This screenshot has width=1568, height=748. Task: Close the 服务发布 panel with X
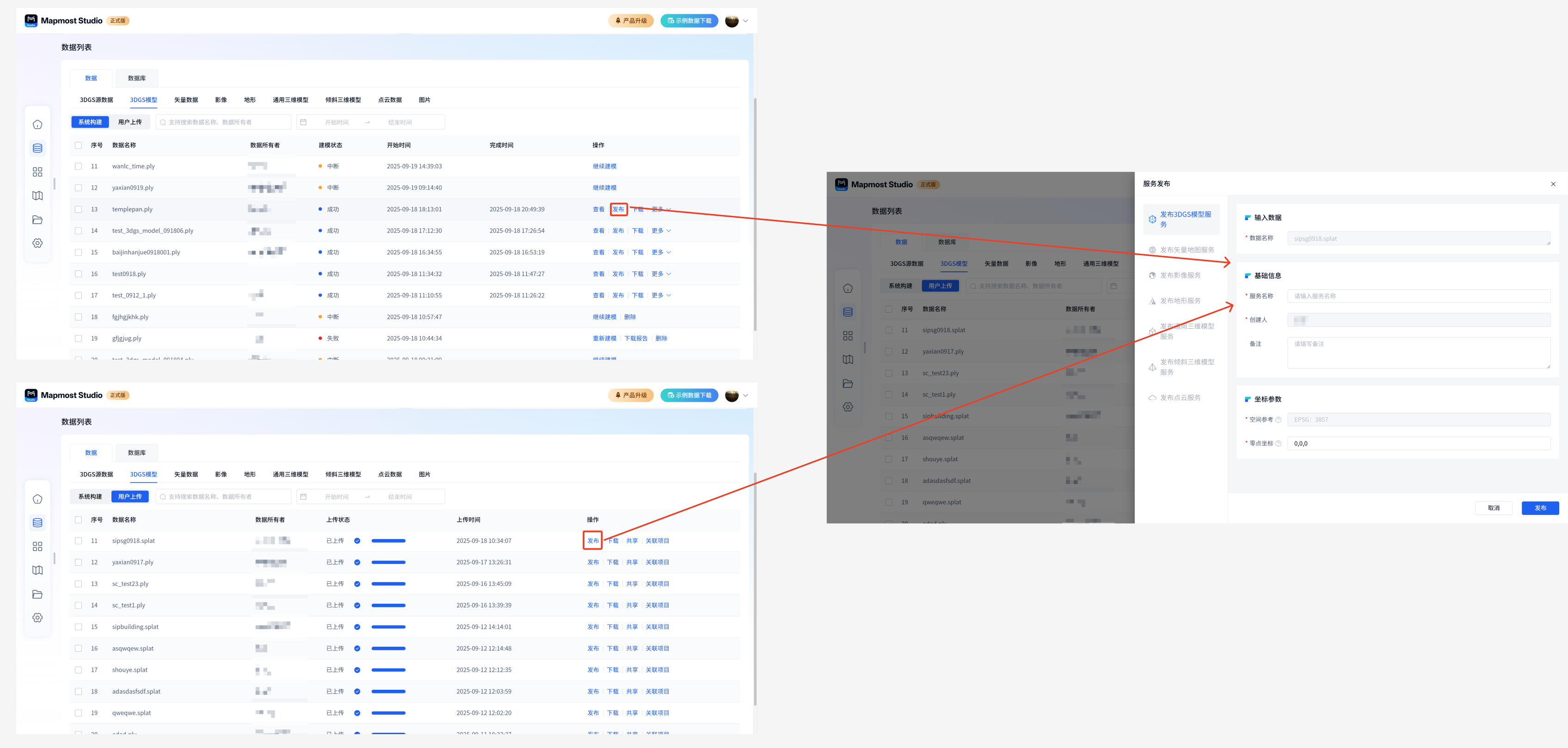point(1553,184)
